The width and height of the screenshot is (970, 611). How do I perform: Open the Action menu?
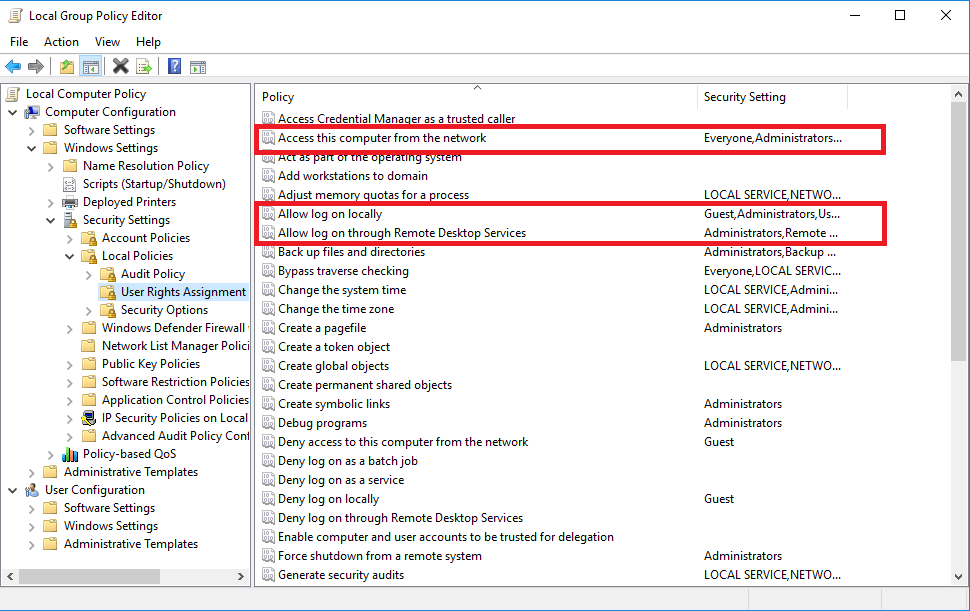pyautogui.click(x=61, y=42)
